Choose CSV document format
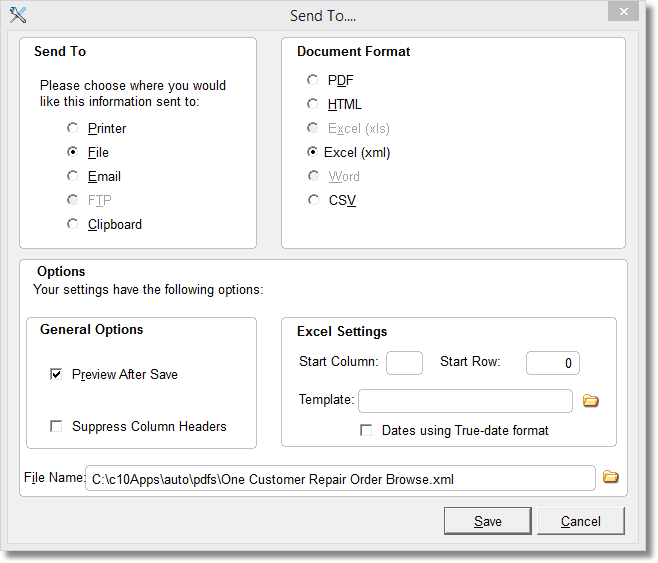 tap(313, 200)
